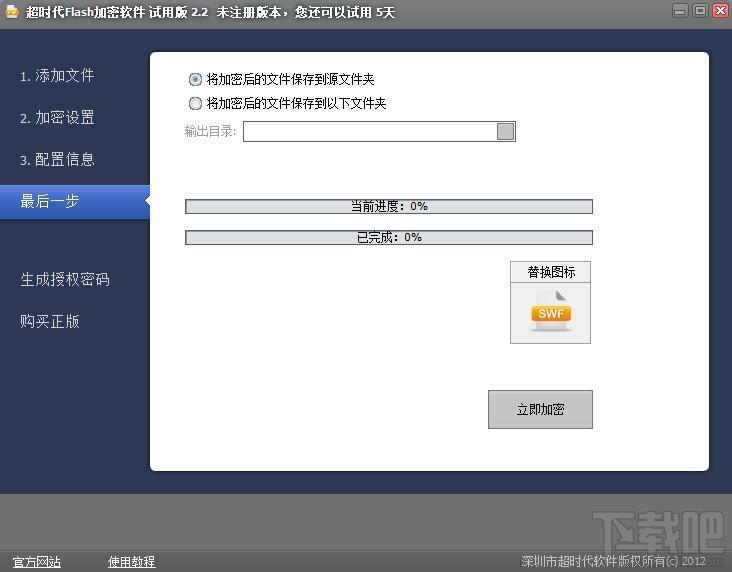This screenshot has width=732, height=572.
Task: Click the application icon in title bar
Action: pyautogui.click(x=11, y=11)
